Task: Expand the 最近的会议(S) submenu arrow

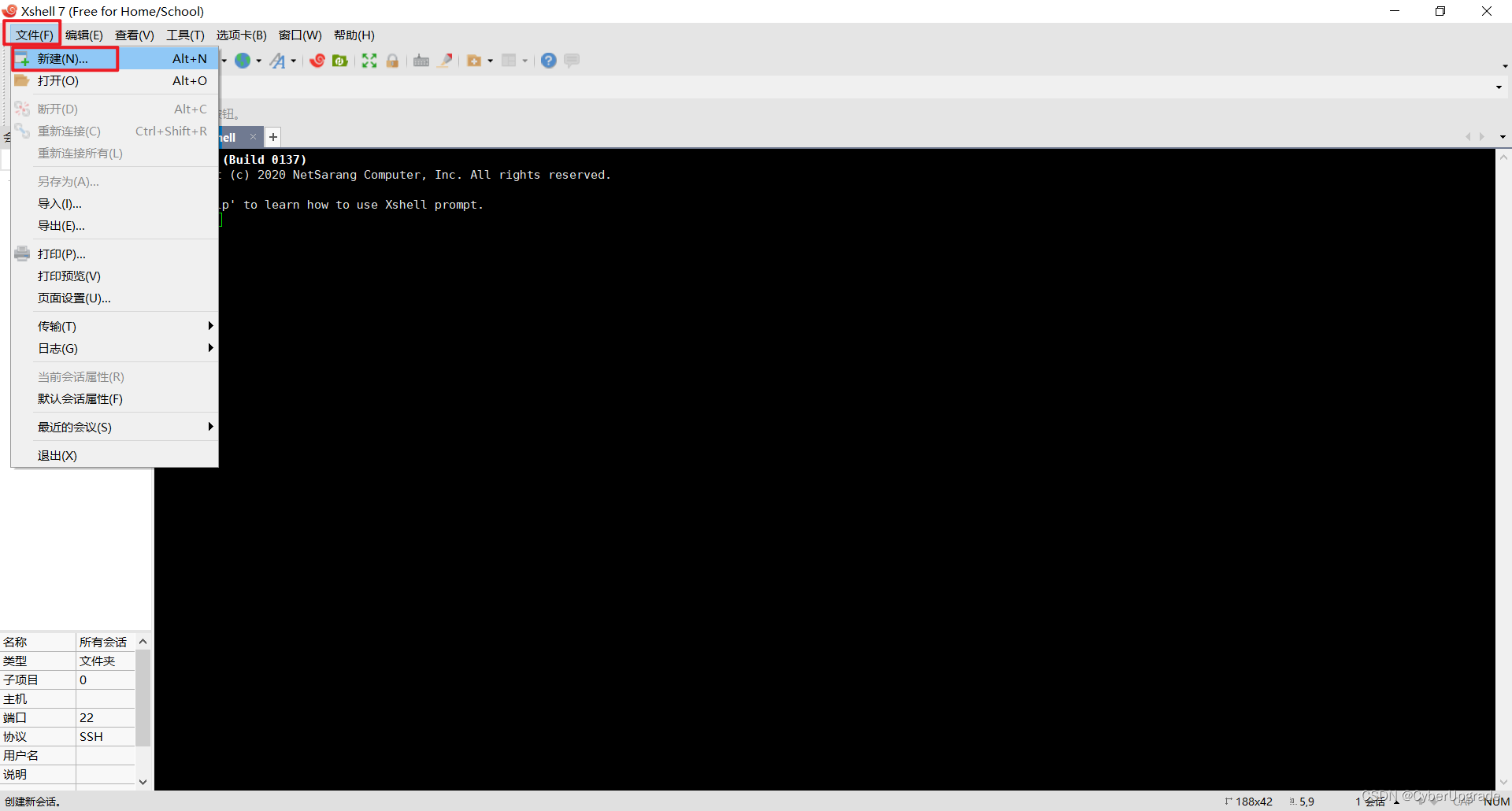Action: click(210, 427)
